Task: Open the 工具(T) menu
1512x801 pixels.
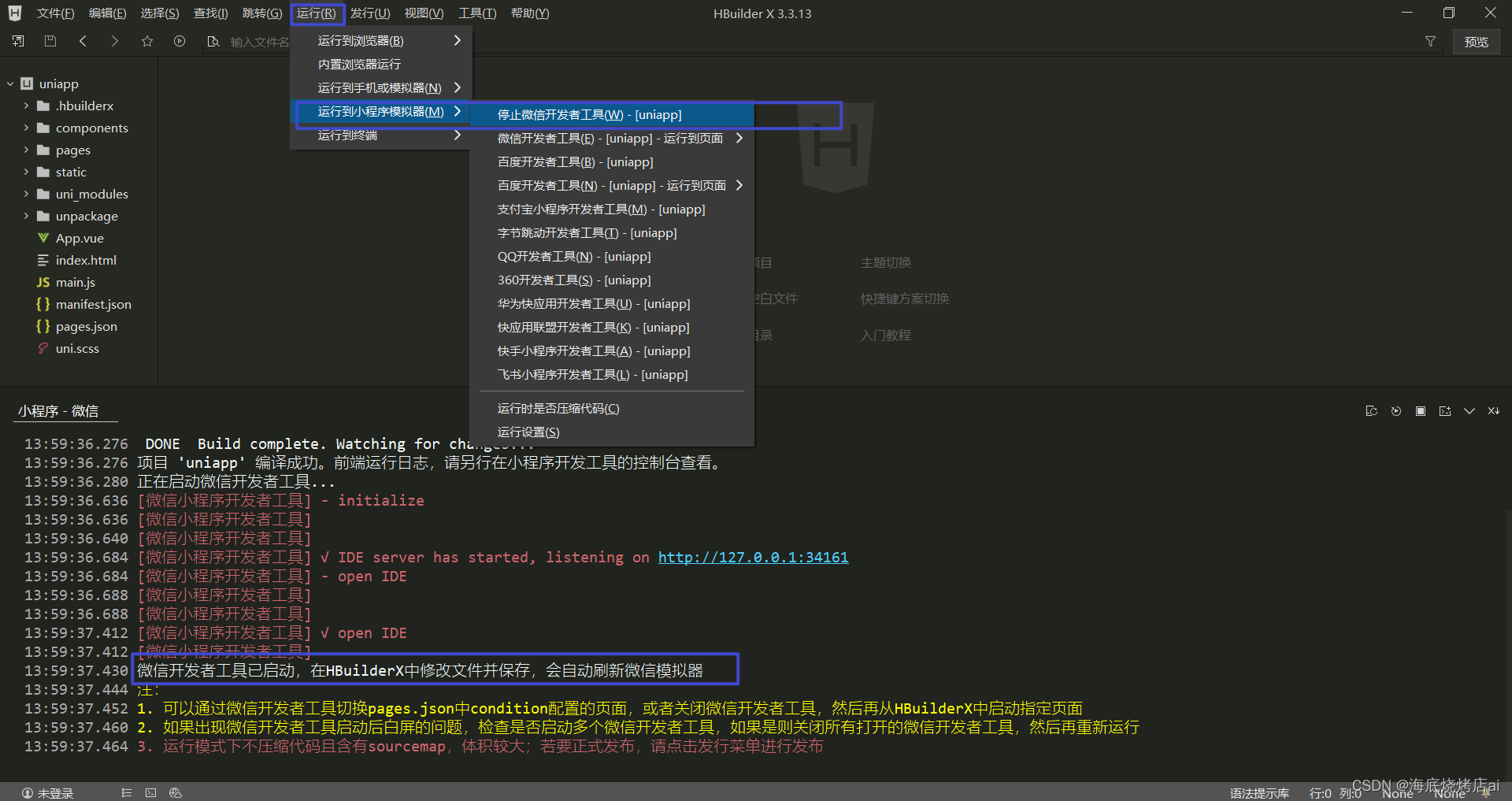Action: 477,13
